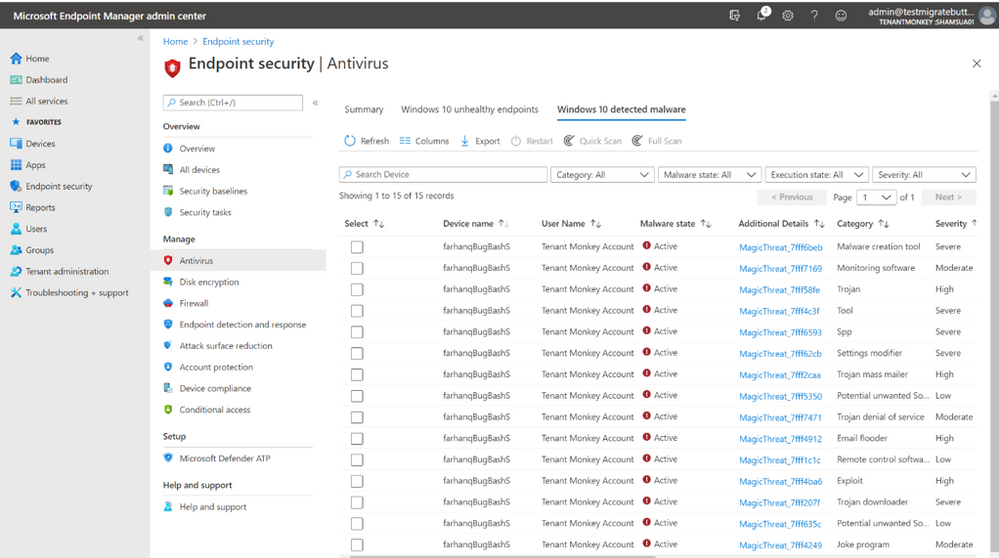Click the Tenant administration icon
Viewport: 999px width, 558px height.
point(16,271)
